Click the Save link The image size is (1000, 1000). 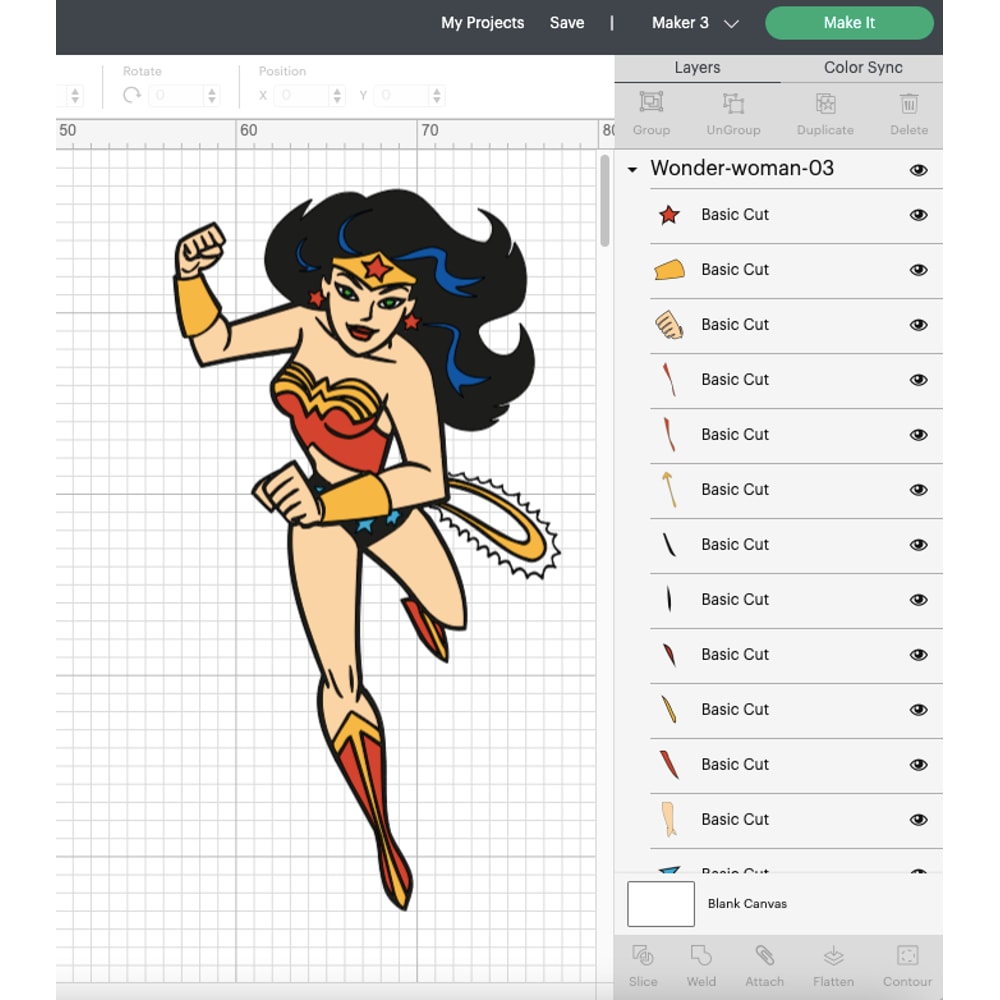[x=567, y=22]
